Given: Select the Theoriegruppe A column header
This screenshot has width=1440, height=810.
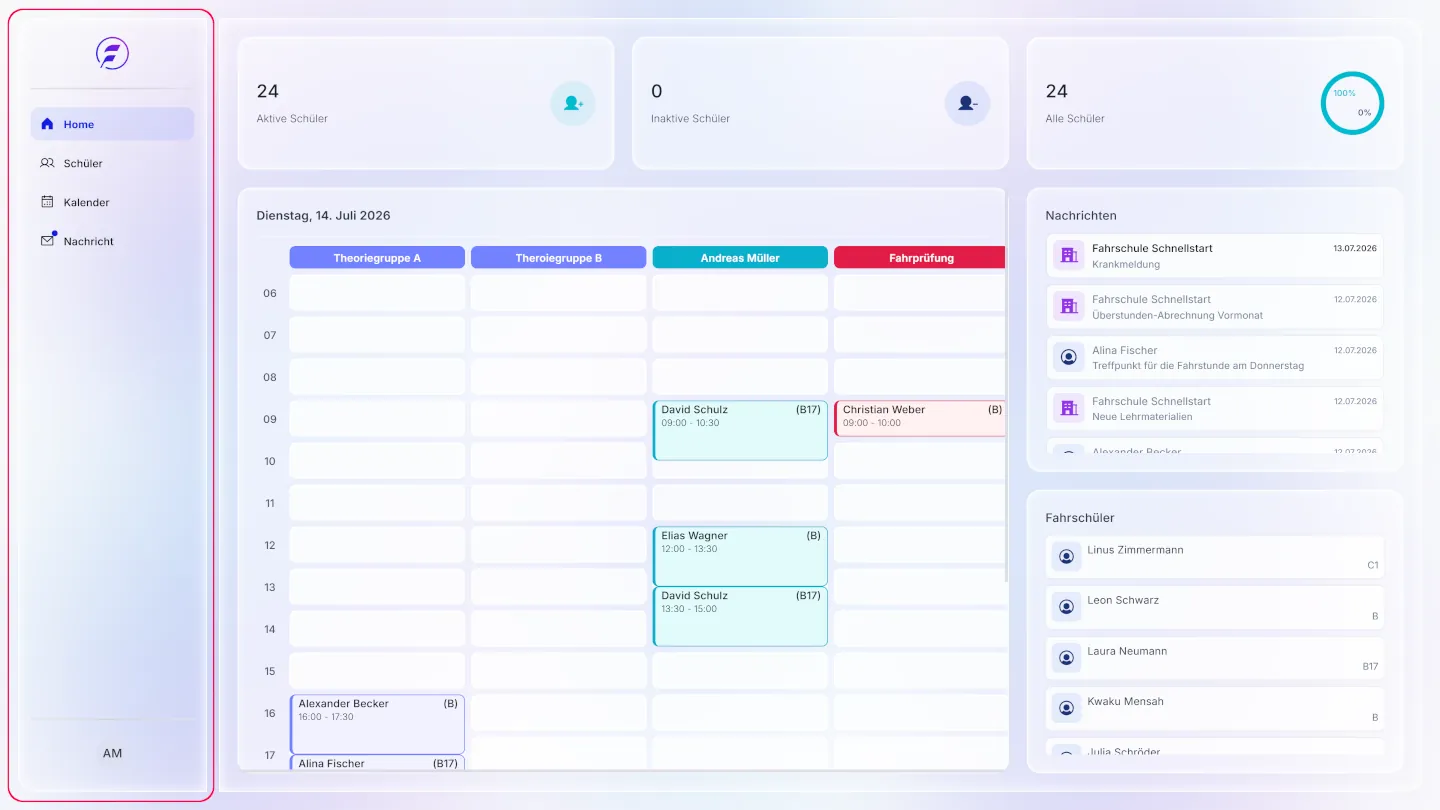Looking at the screenshot, I should (377, 257).
